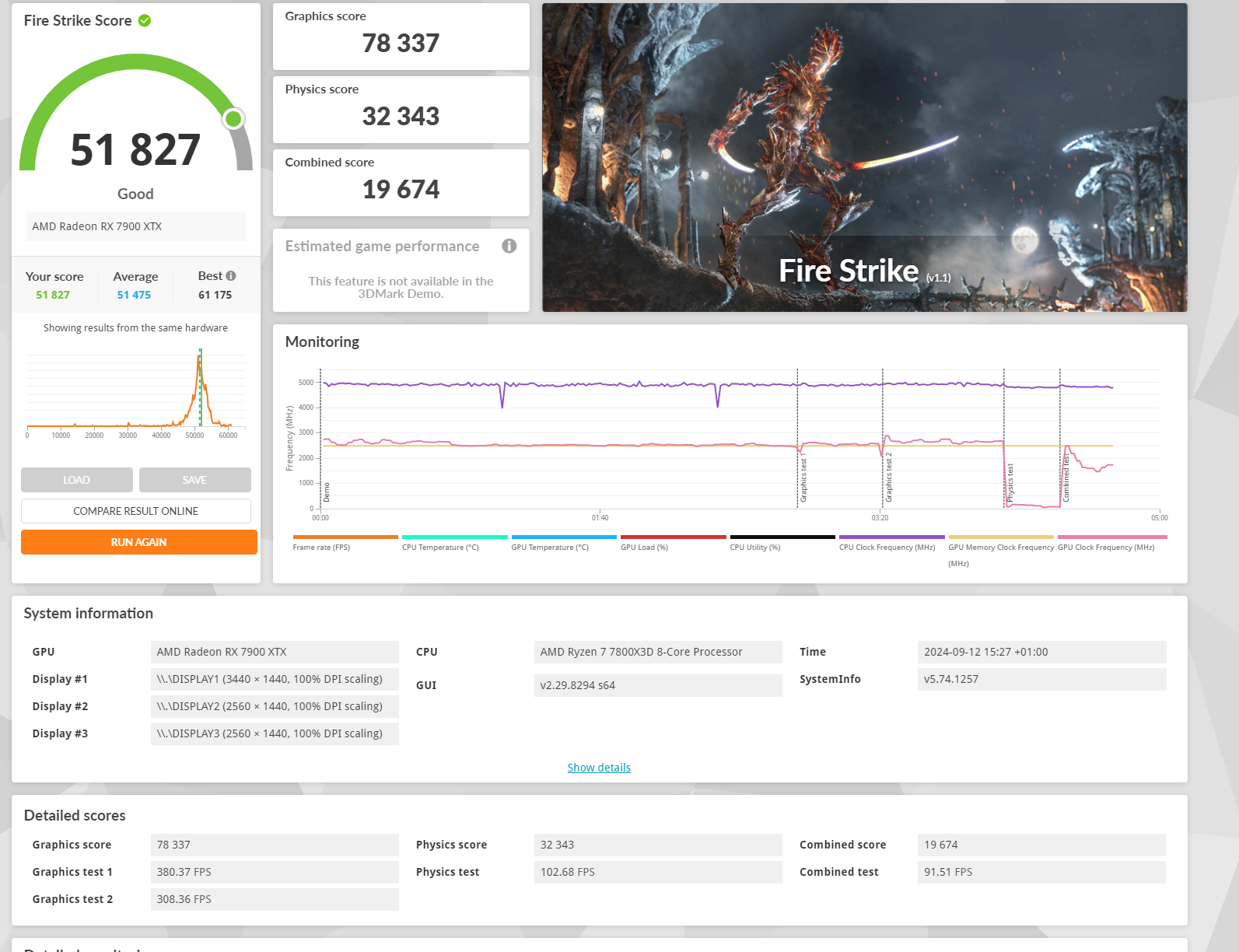Click GUI version v2.29.8294 s64
Viewport: 1239px width, 952px height.
[658, 685]
